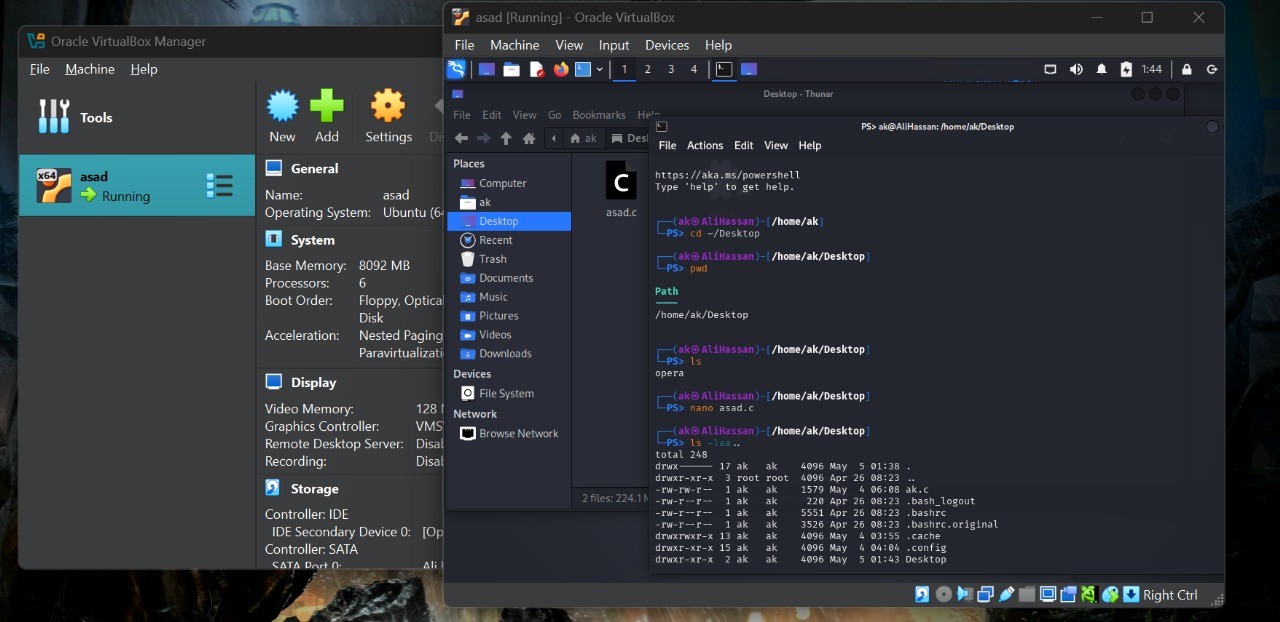Expand the terminal launcher dropdown arrow
The width and height of the screenshot is (1280, 622).
pos(600,69)
